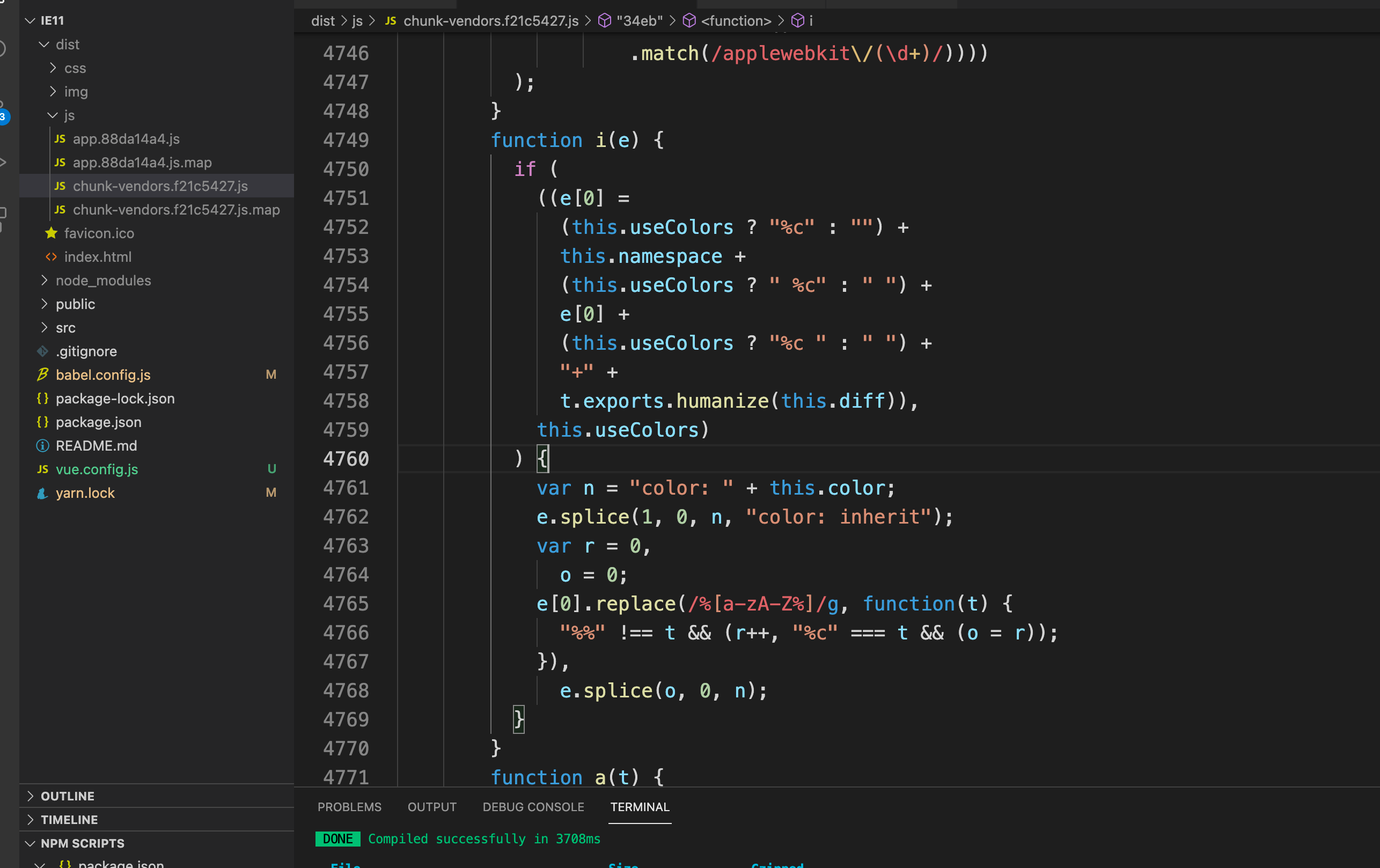Image resolution: width=1380 pixels, height=868 pixels.
Task: Click the JS icon beside vue.config.js
Action: point(42,469)
